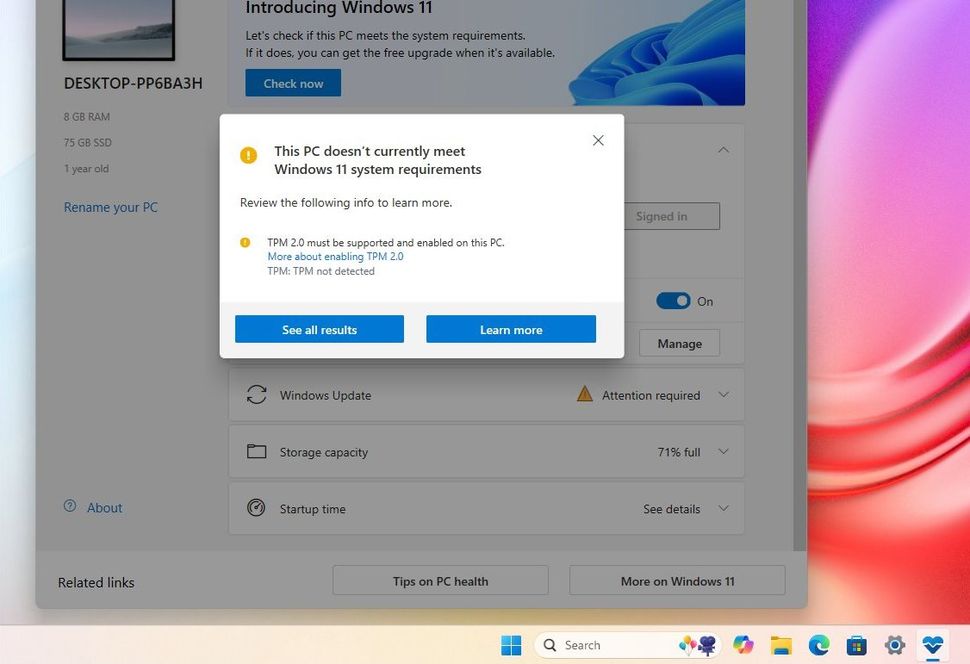Open More about enabling TPM 2.0 link

point(335,256)
